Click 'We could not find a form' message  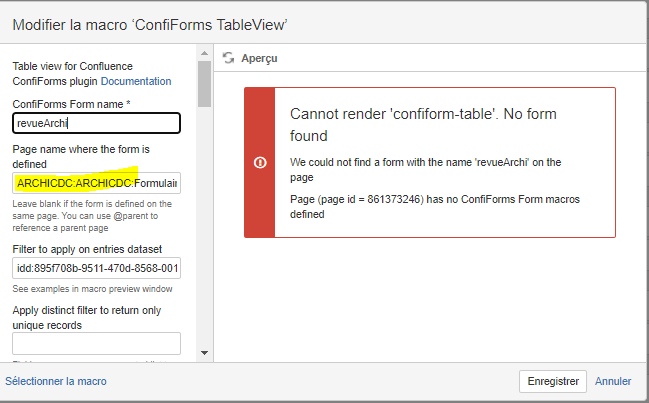tap(425, 170)
